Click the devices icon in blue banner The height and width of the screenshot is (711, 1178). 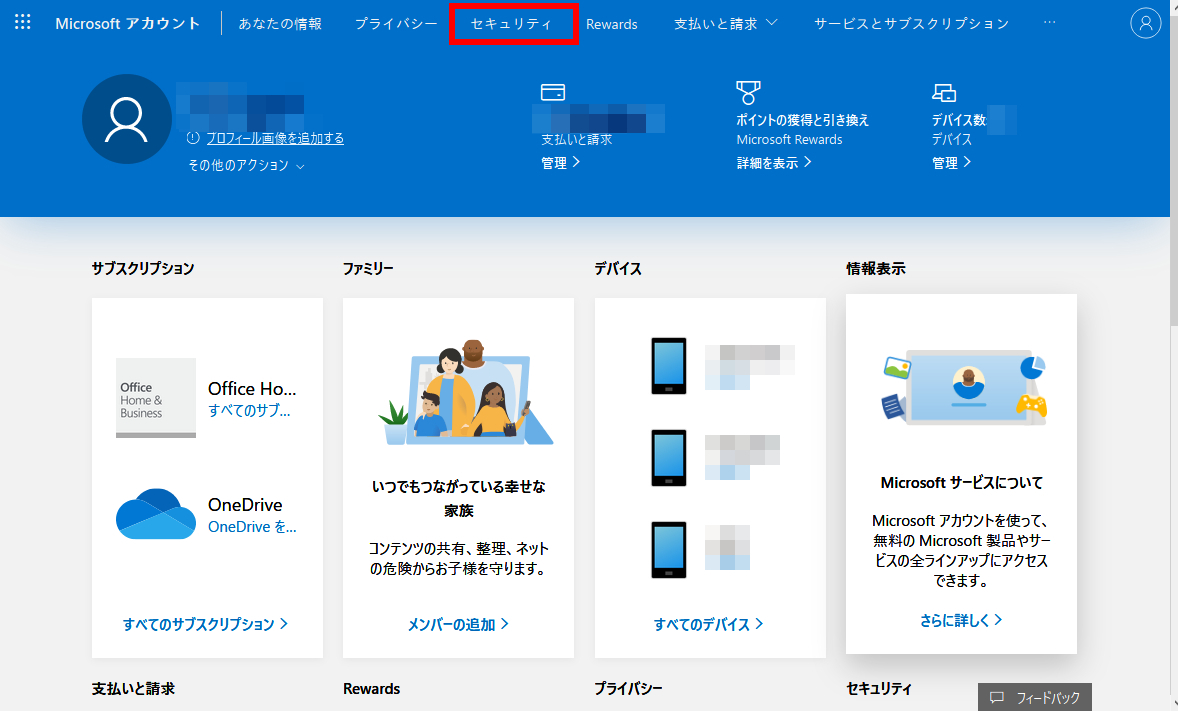(943, 93)
